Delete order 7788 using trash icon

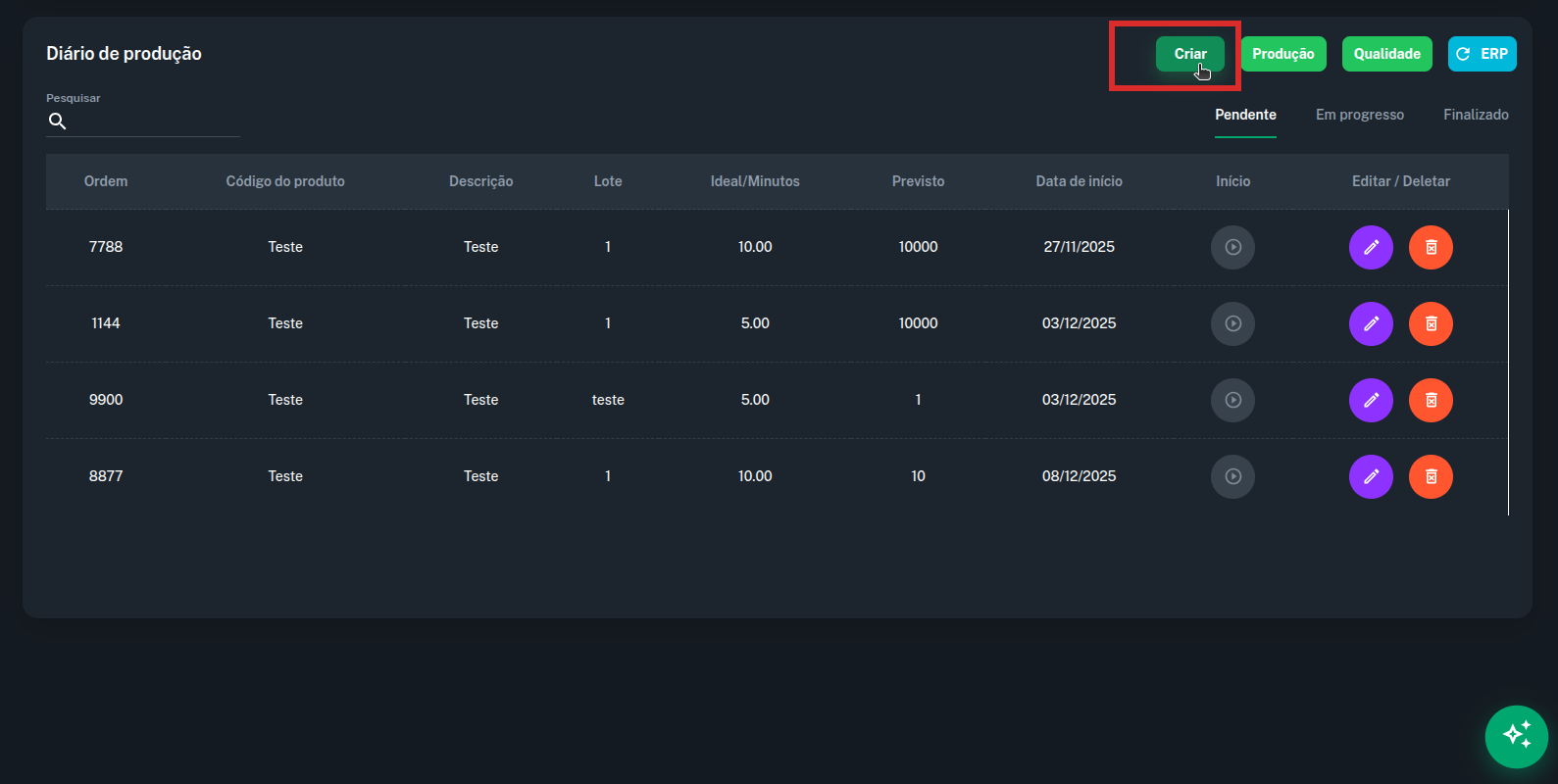(1431, 247)
